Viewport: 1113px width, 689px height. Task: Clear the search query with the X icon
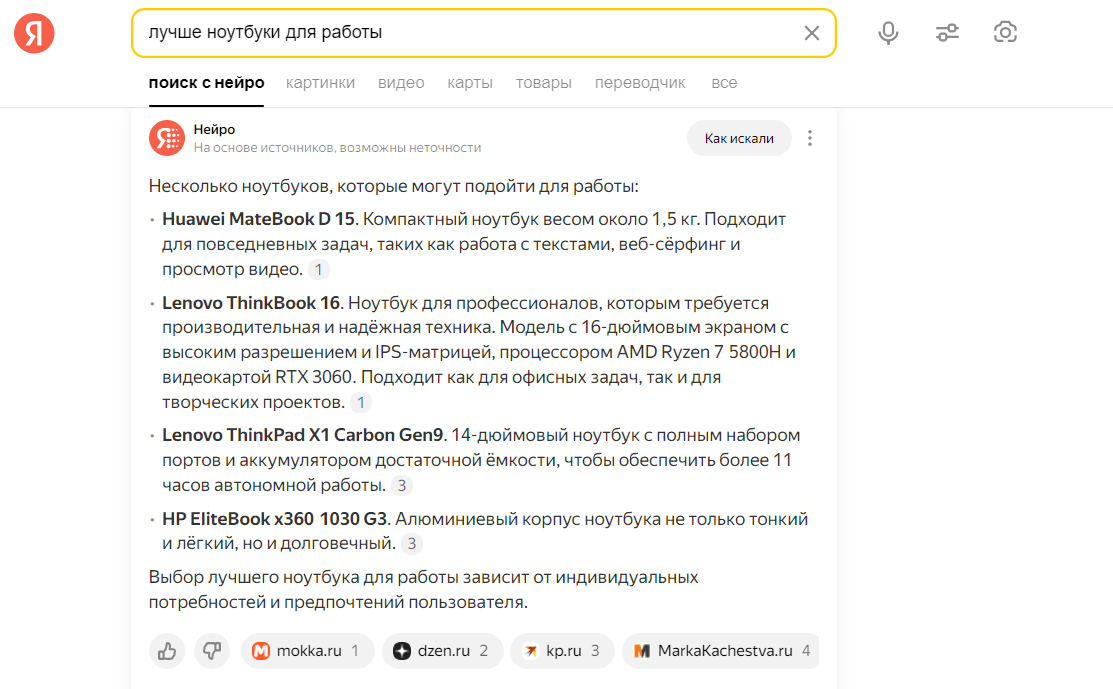[811, 33]
